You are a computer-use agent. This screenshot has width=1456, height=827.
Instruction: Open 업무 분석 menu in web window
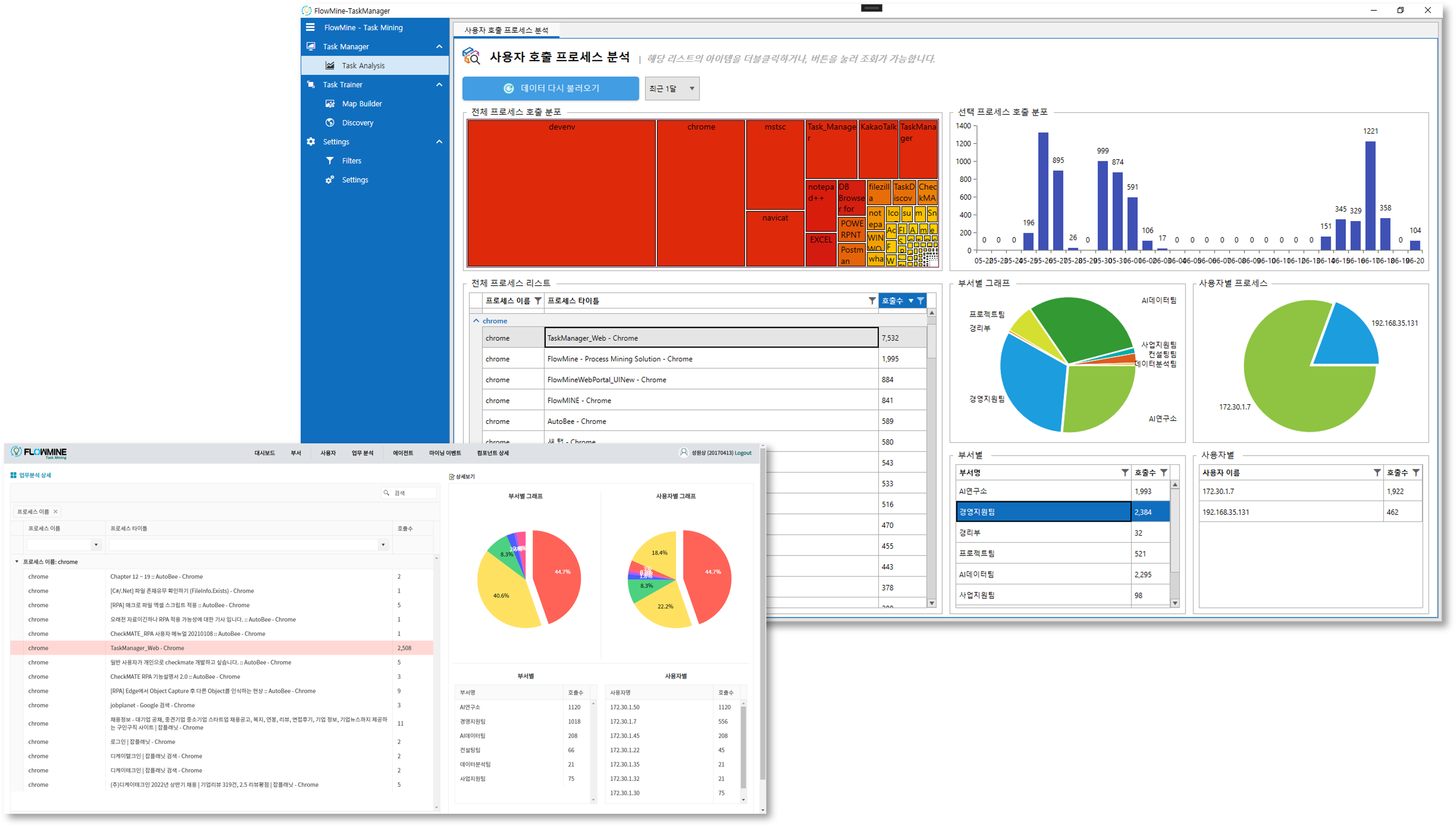tap(362, 453)
